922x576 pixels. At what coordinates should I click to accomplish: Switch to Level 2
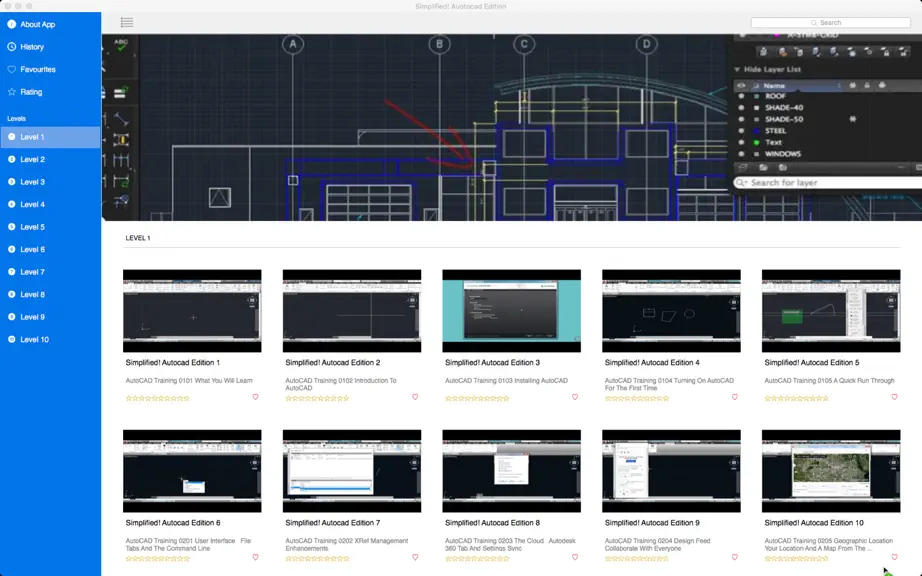[x=51, y=159]
